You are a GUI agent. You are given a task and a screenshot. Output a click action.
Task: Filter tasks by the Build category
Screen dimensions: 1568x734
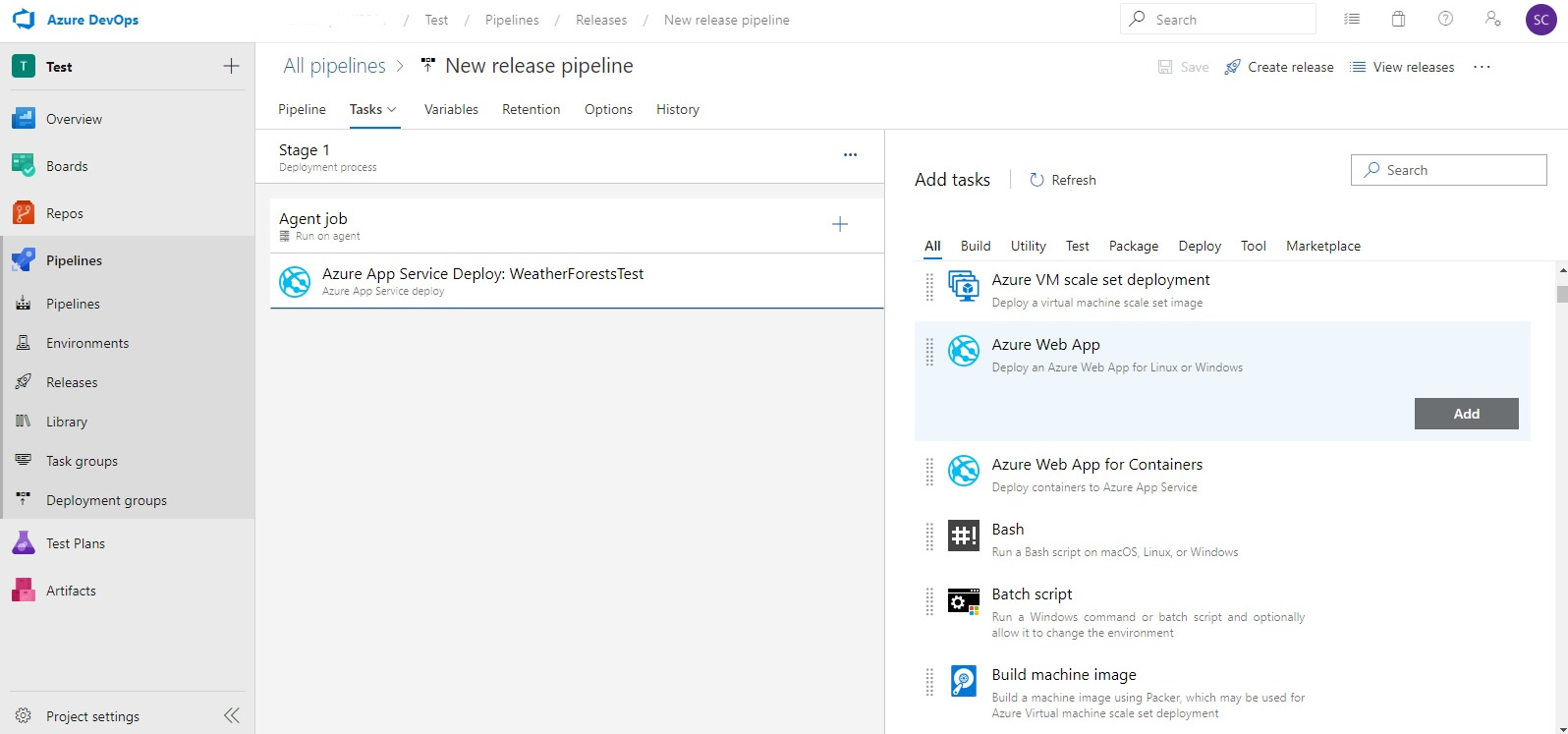click(x=976, y=246)
